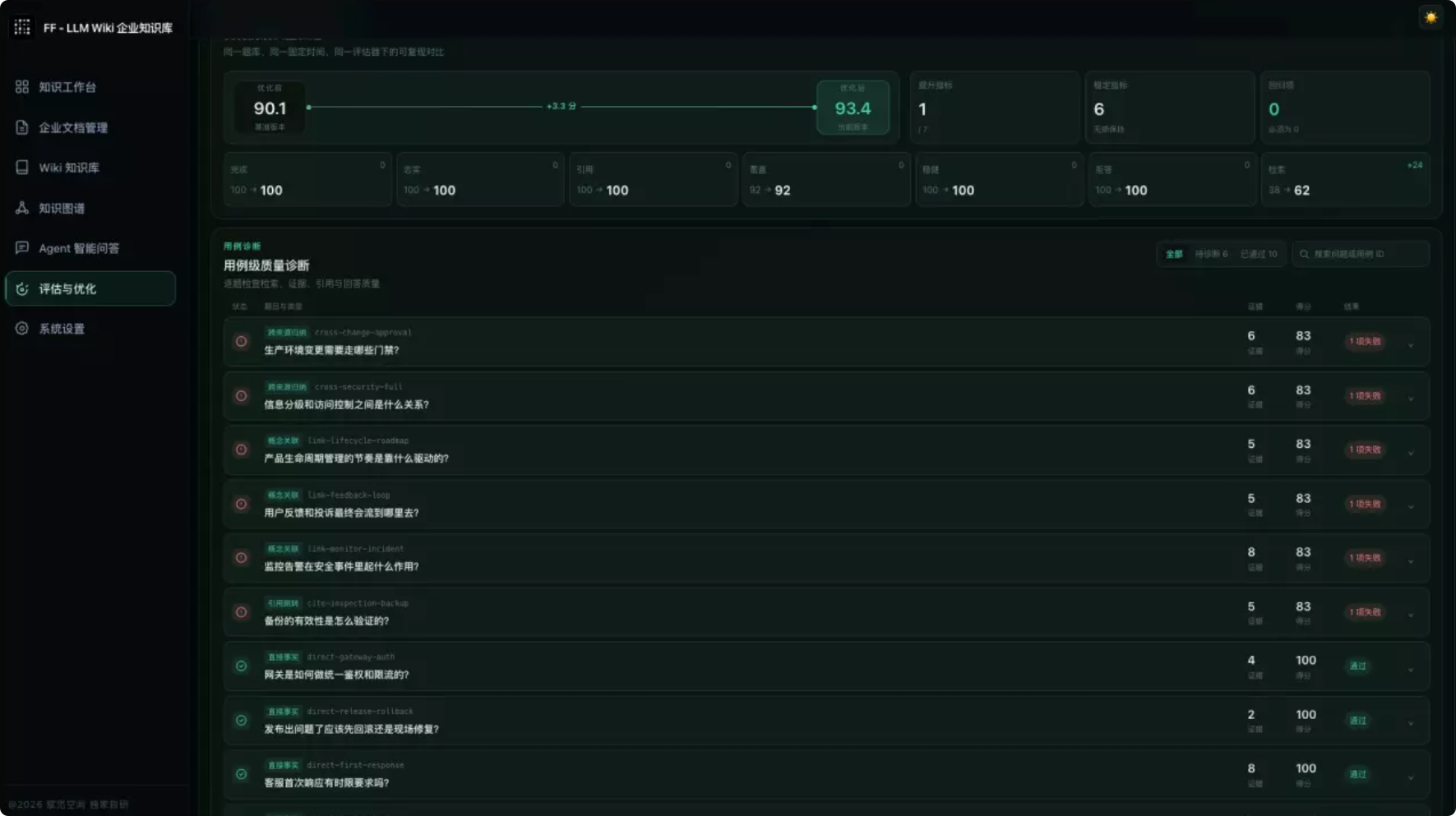Click the metric card showing 38 → 62
The width and height of the screenshot is (1456, 816).
[x=1345, y=179]
